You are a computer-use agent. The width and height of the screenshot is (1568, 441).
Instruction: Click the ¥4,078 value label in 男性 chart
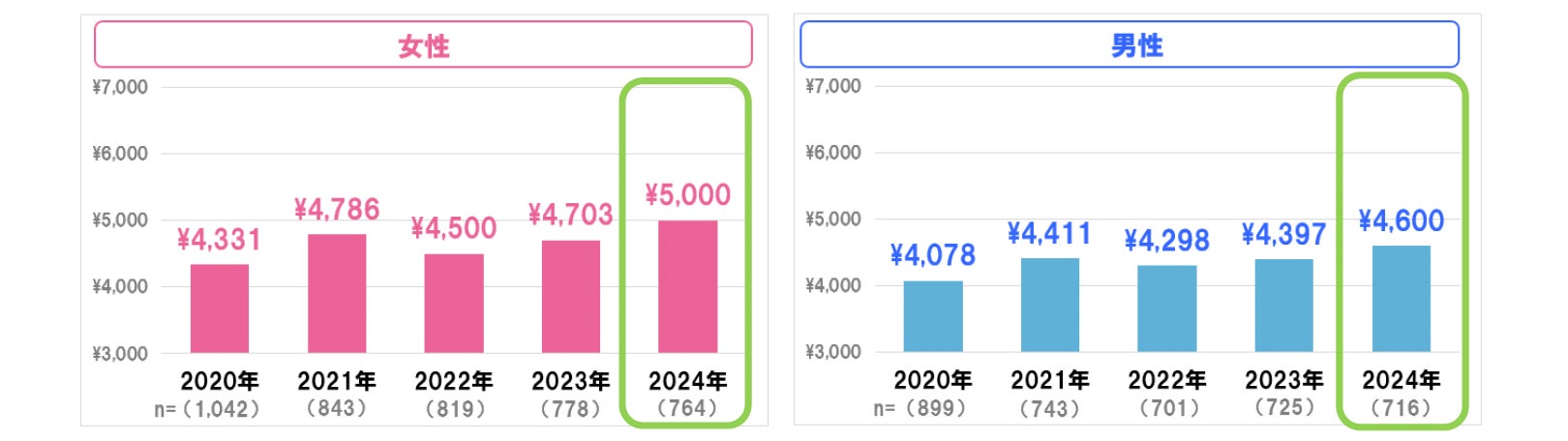[x=933, y=255]
